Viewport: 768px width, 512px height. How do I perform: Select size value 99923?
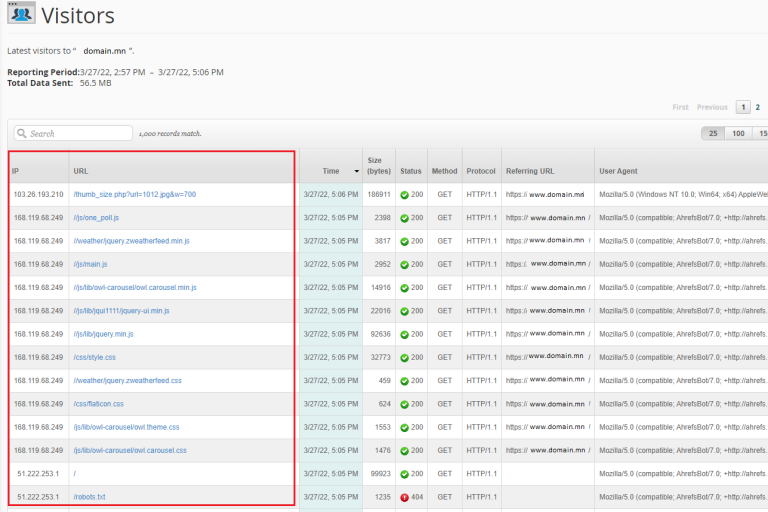(x=381, y=474)
